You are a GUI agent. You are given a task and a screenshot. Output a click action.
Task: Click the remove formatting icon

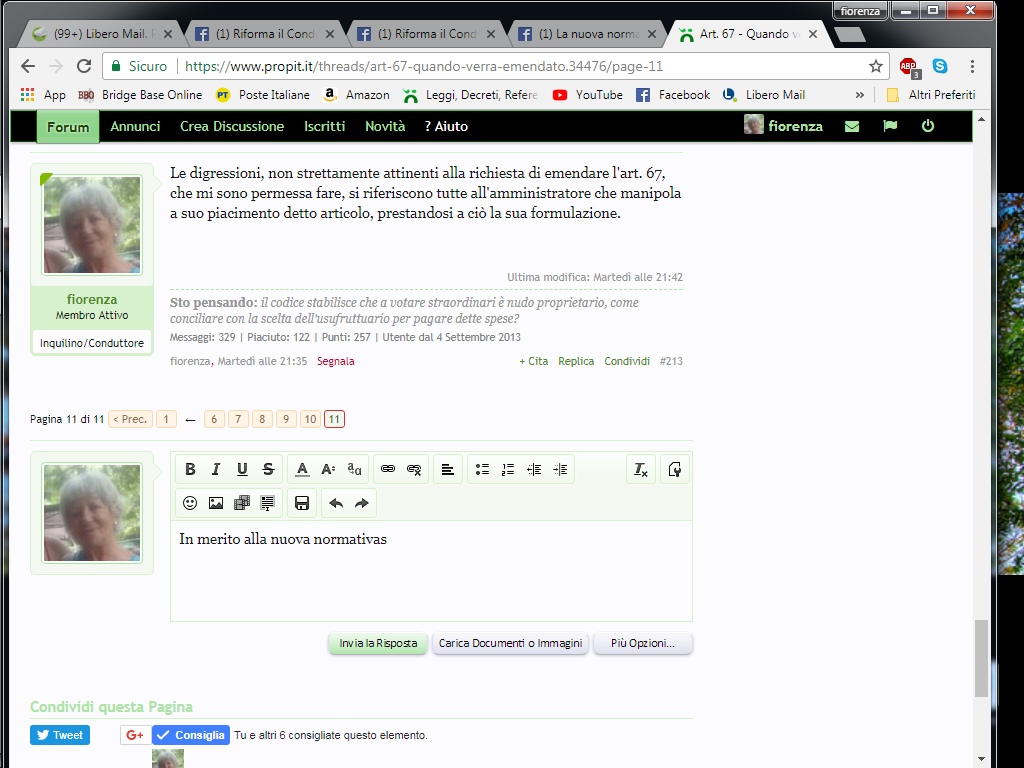point(641,469)
